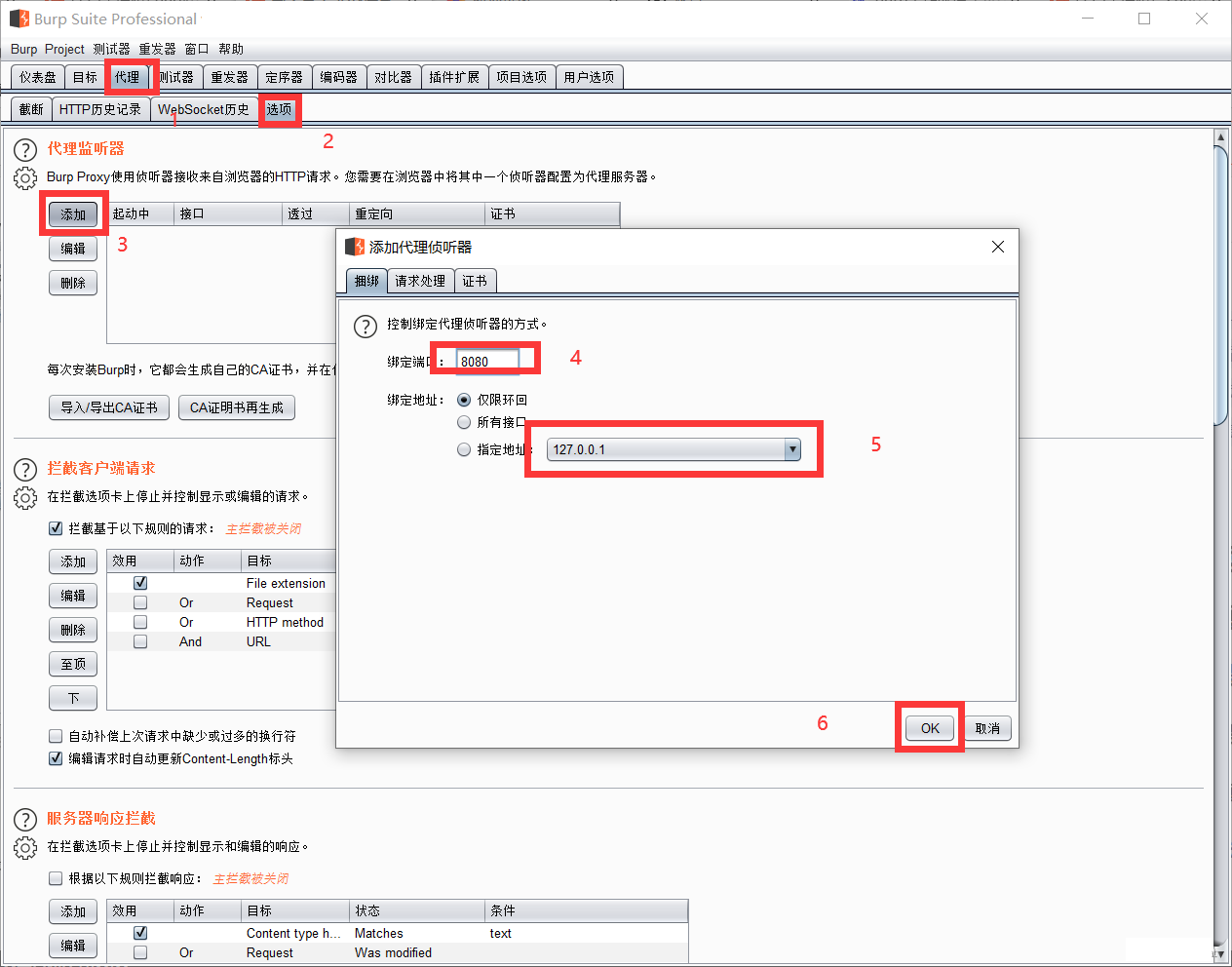Confirm dialog with OK button

[930, 728]
